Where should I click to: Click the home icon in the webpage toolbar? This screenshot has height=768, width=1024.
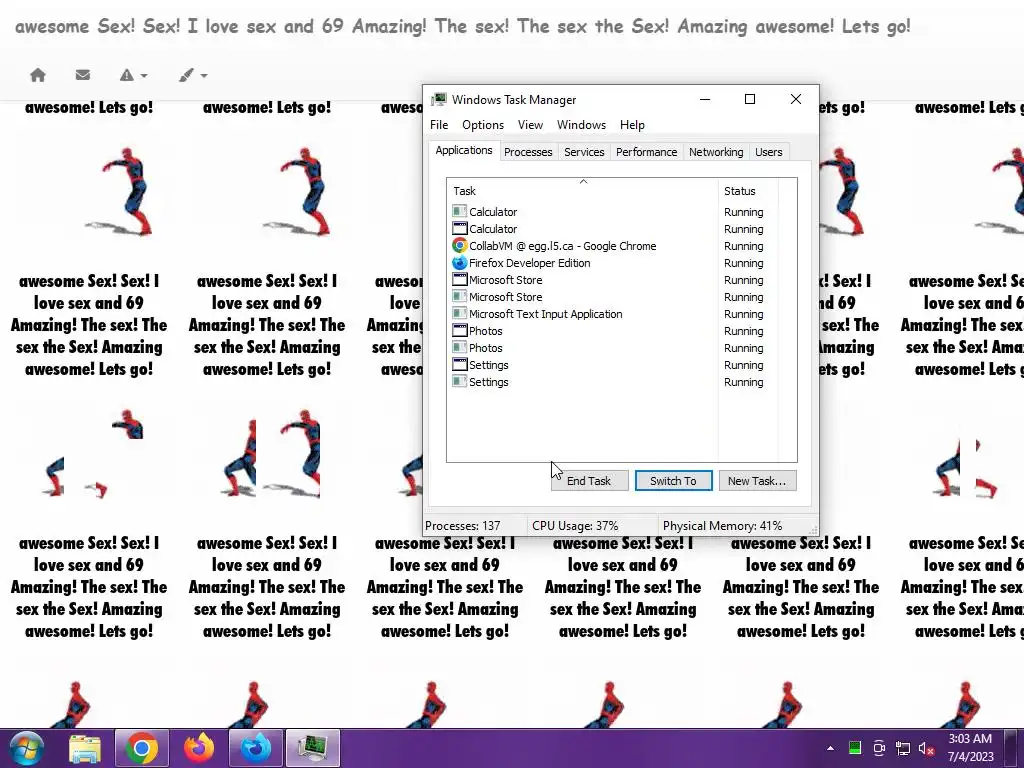click(38, 75)
